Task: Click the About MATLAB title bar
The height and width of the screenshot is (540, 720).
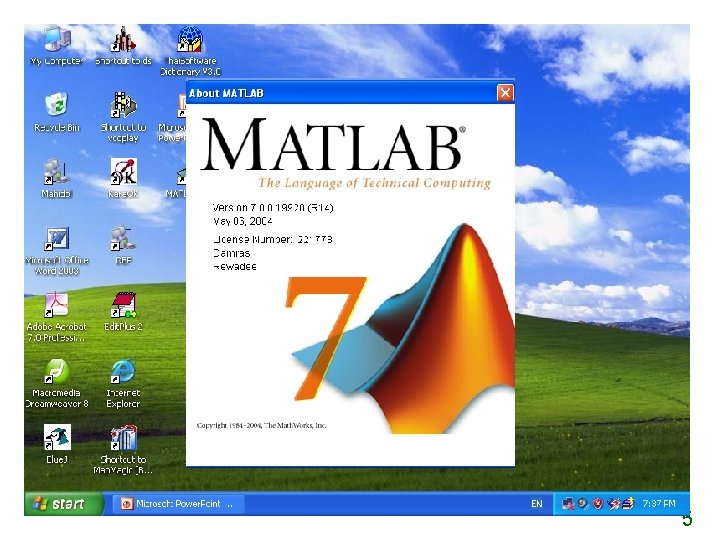Action: (x=350, y=93)
